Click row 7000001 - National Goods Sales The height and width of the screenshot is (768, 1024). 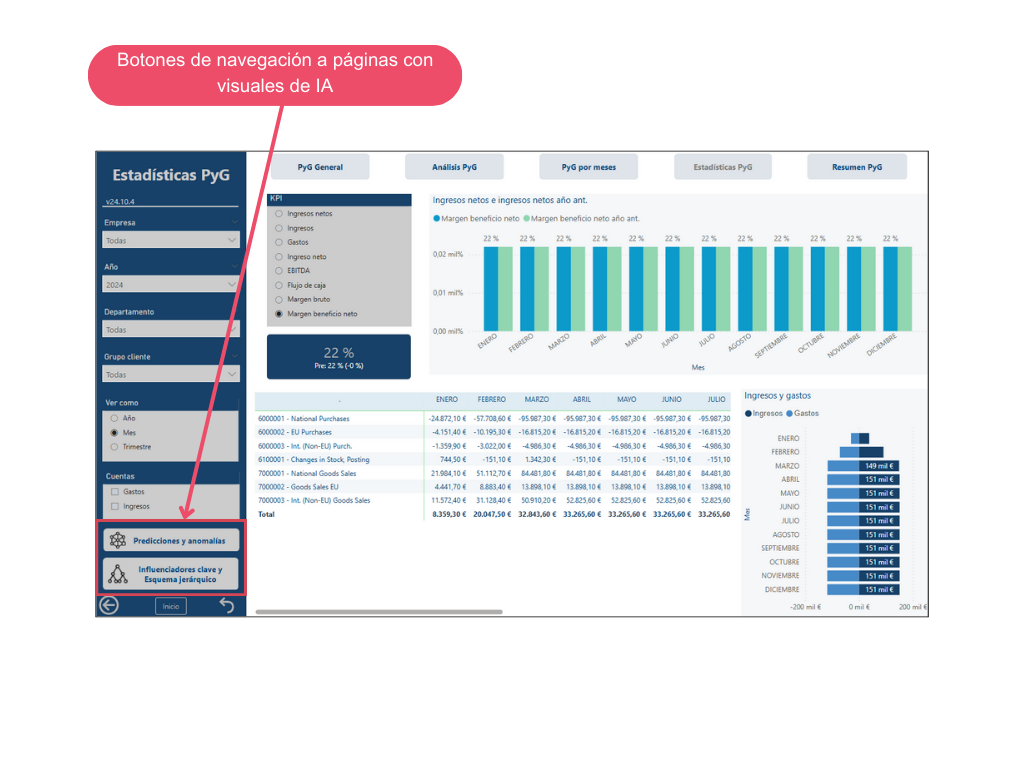tap(307, 473)
